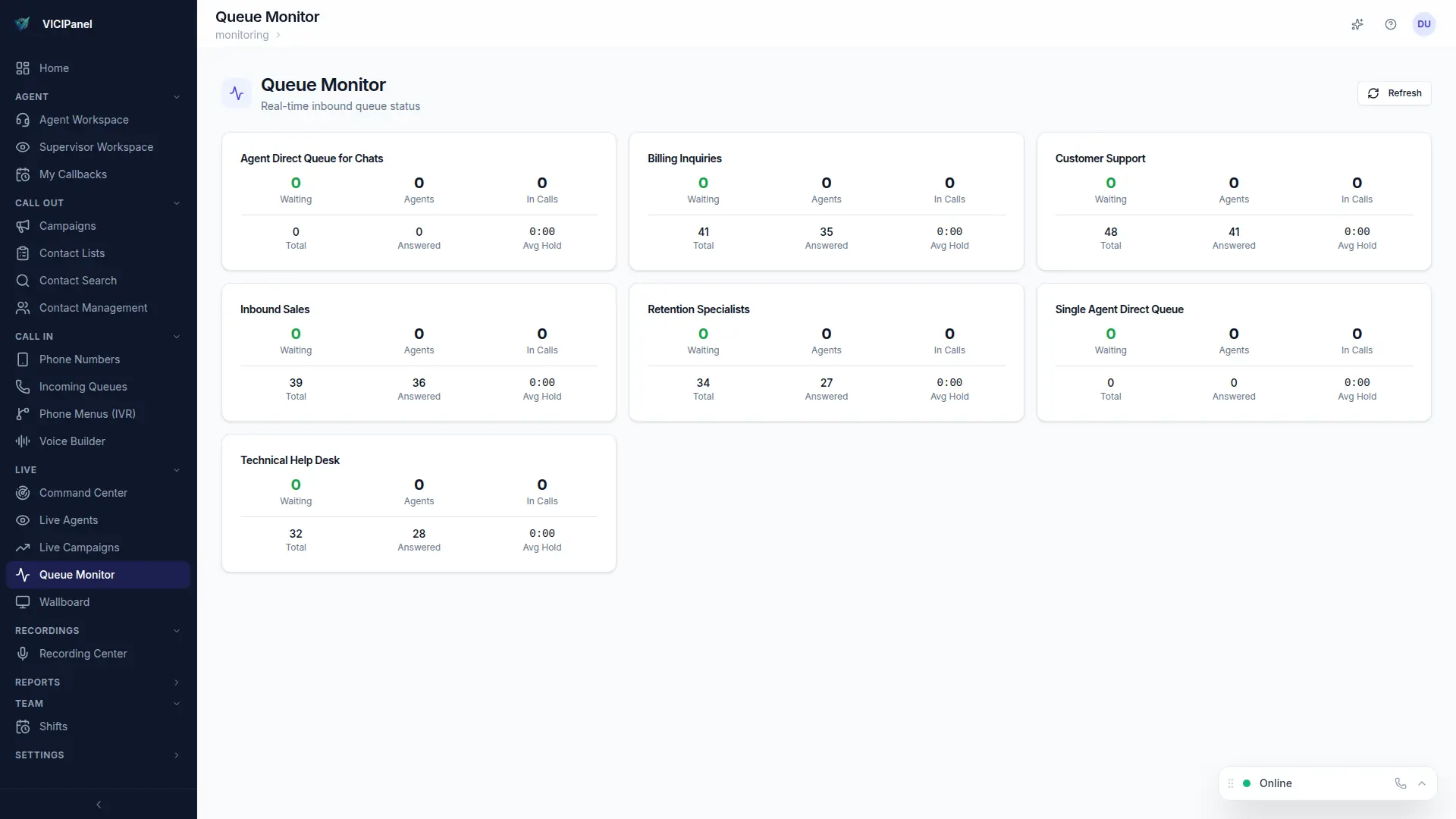
Task: Collapse the AGENT section
Action: (x=177, y=97)
